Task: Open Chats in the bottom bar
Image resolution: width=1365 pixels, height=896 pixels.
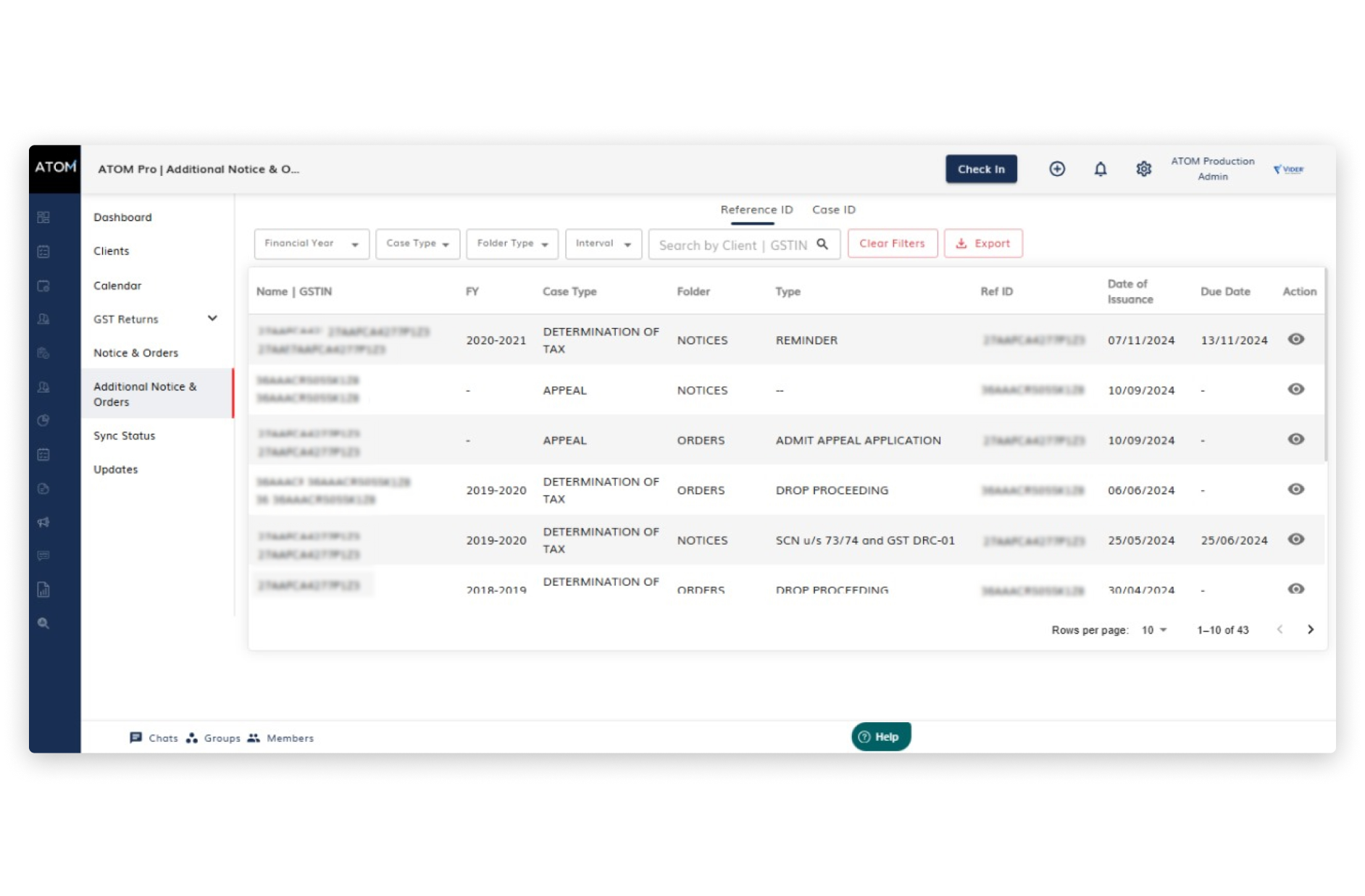Action: coord(154,737)
